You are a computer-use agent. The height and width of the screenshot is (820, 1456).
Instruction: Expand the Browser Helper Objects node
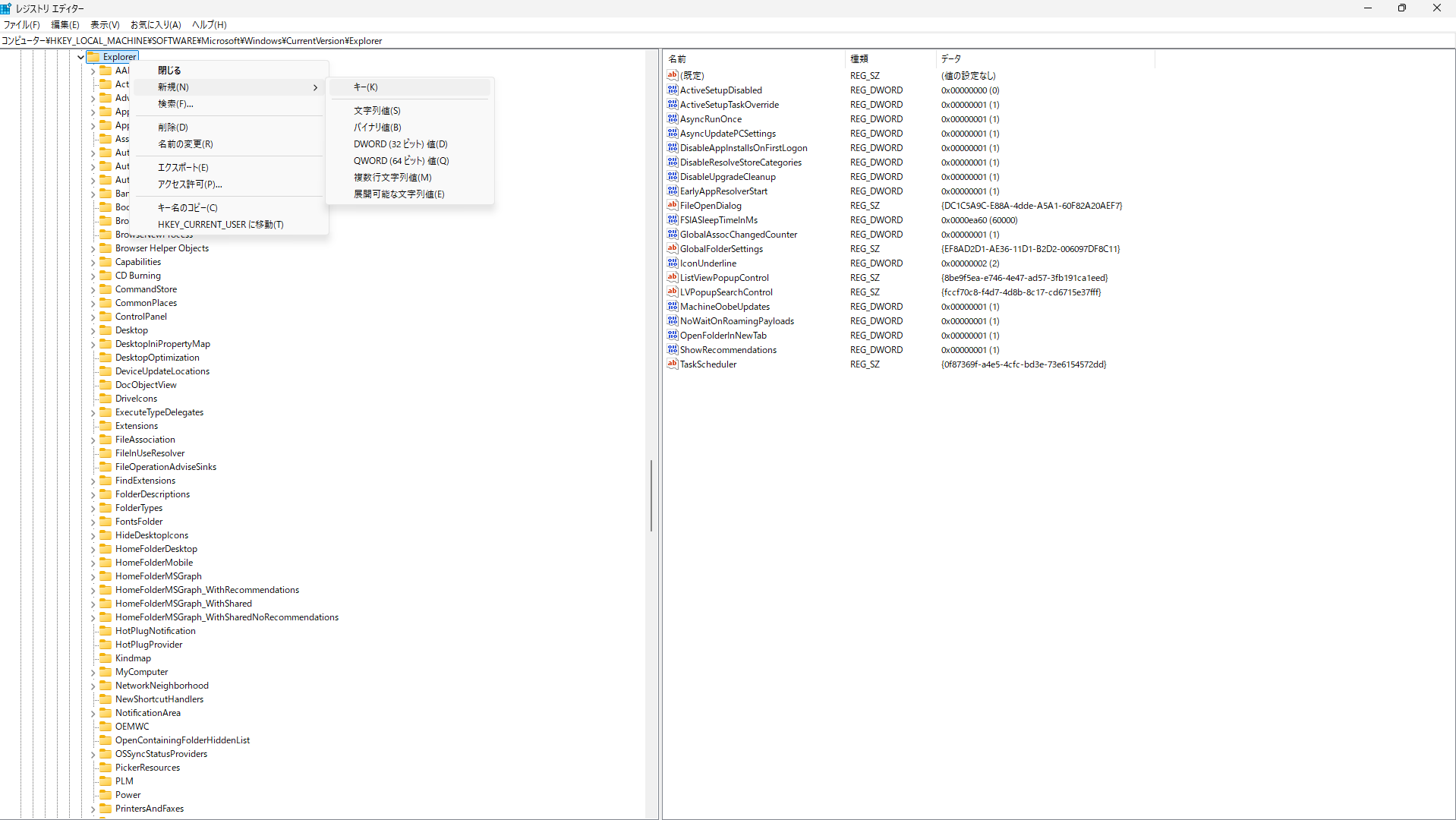[x=93, y=249]
